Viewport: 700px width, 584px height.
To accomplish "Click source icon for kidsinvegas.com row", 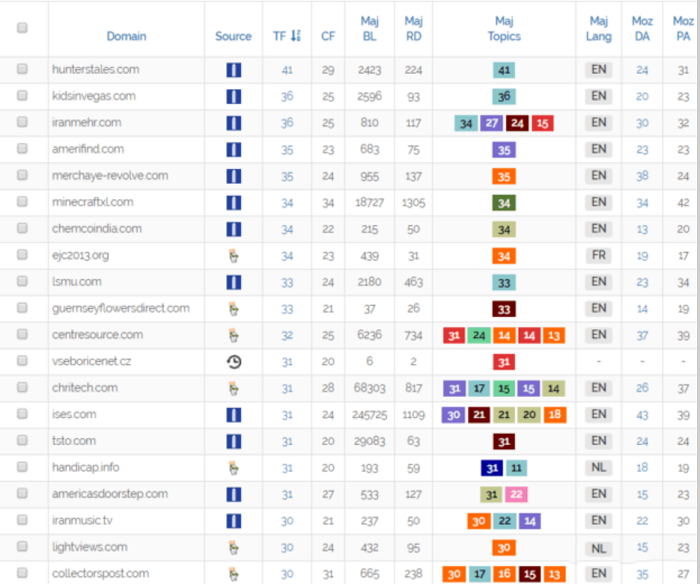I will coord(233,96).
